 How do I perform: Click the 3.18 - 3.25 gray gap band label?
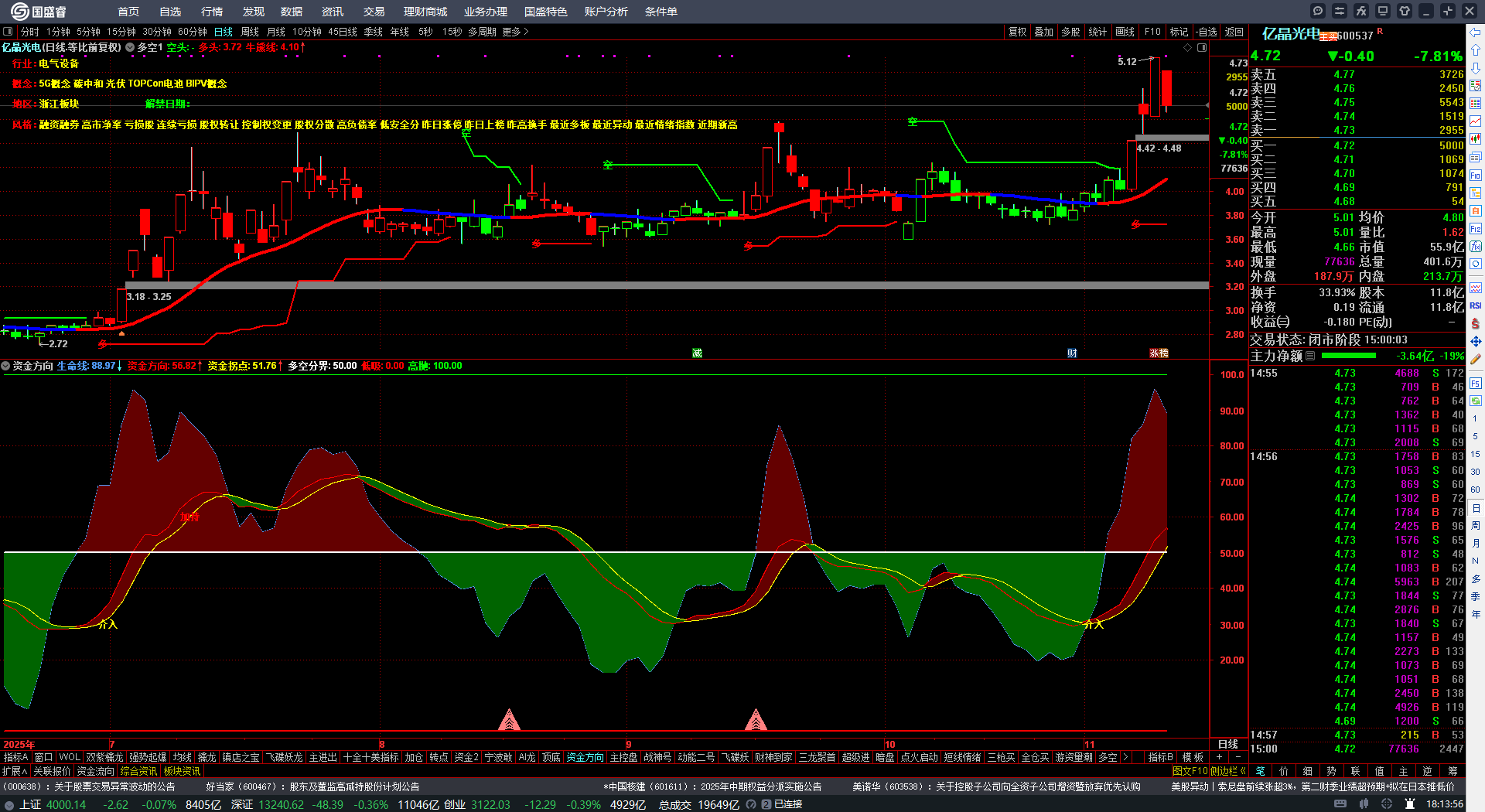click(149, 297)
